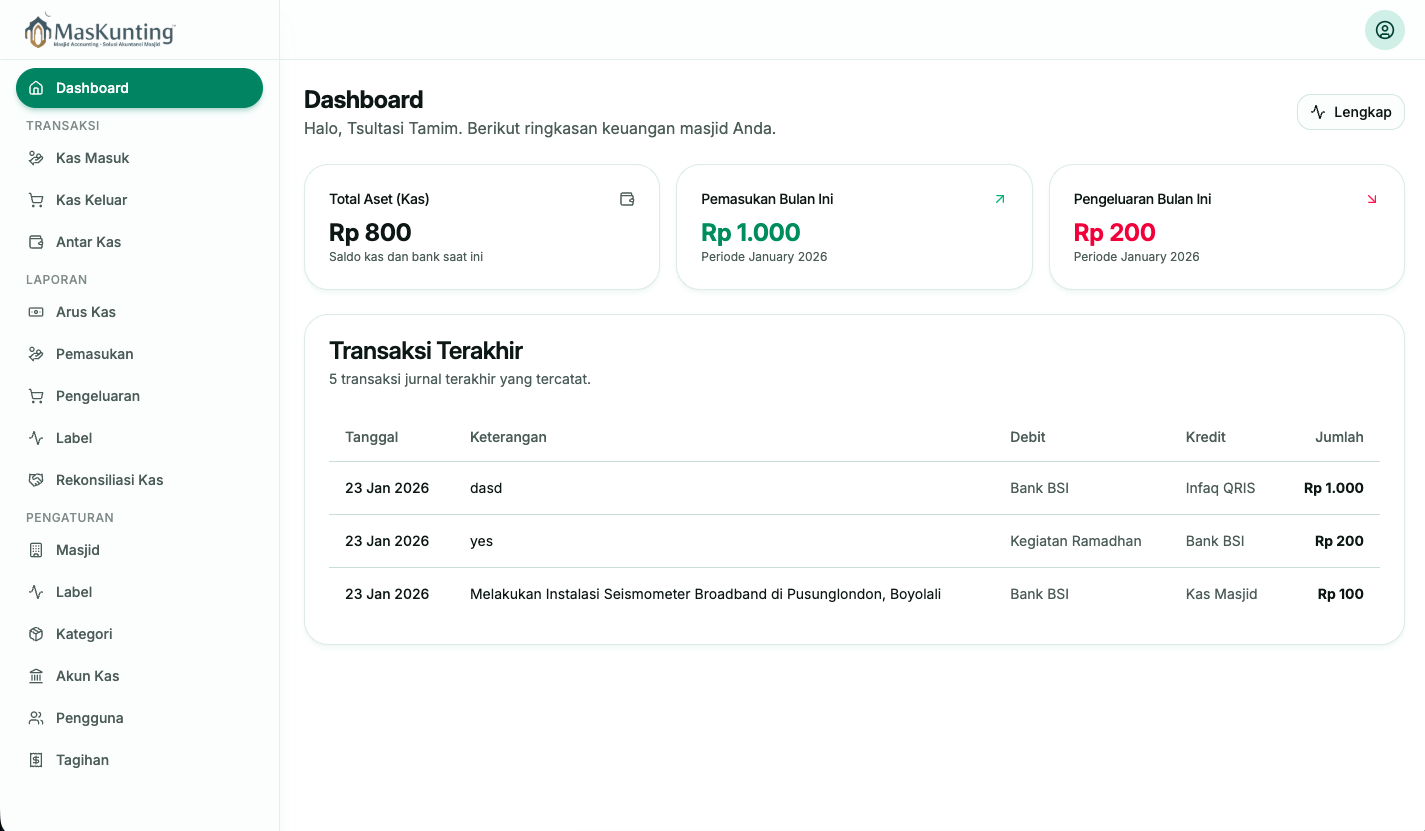The width and height of the screenshot is (1425, 831).
Task: Click the Masjid home icon under Pengaturan
Action: tap(37, 550)
